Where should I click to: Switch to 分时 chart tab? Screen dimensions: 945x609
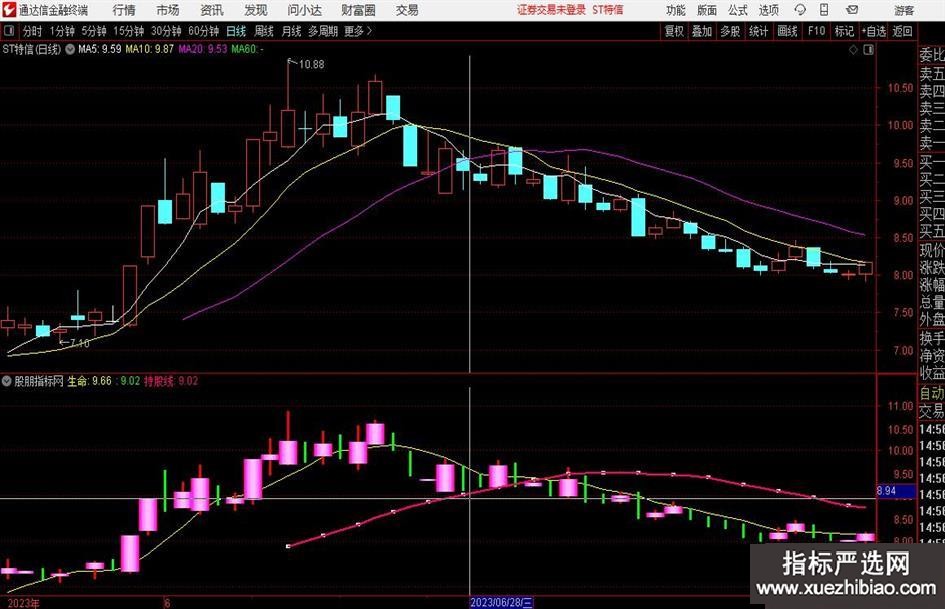point(33,31)
